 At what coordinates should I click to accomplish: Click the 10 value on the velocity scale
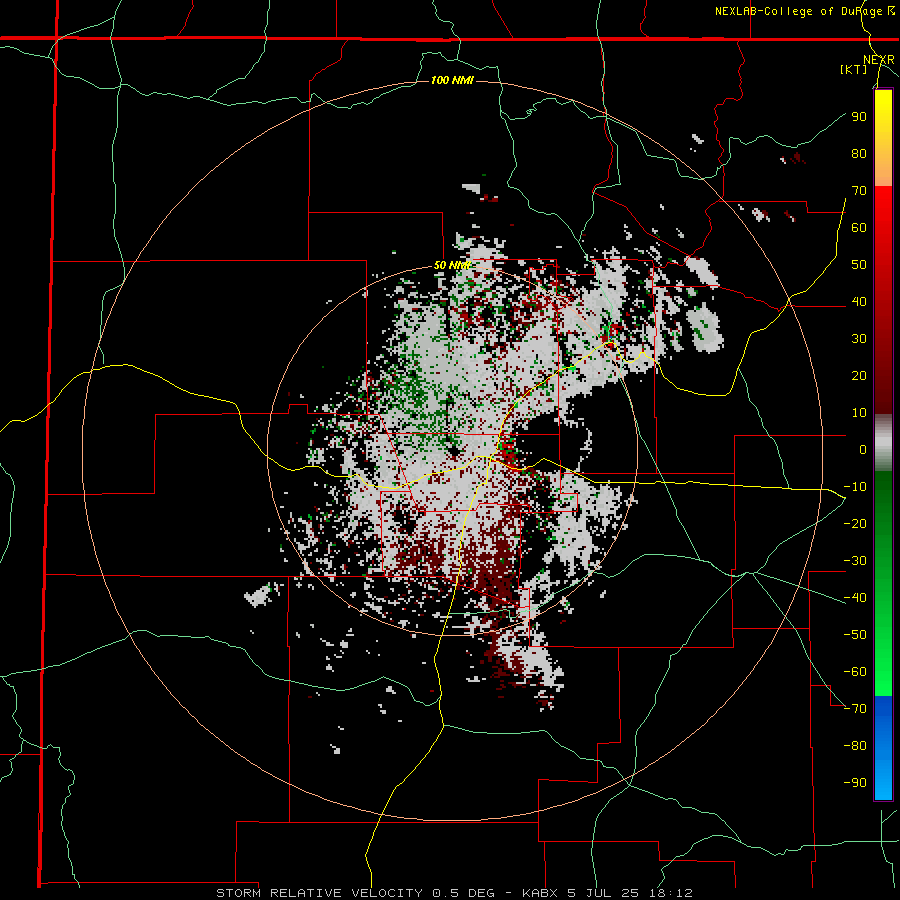click(859, 413)
